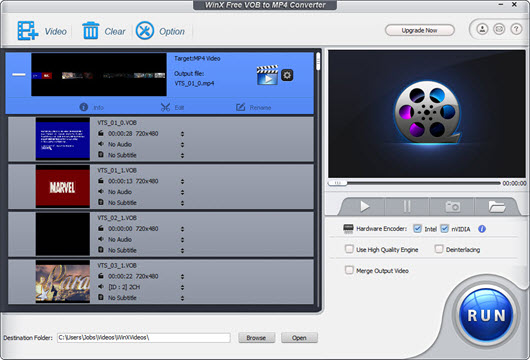Open Edit with the scissors icon
Screen dimensions: 530x360
(x=172, y=107)
